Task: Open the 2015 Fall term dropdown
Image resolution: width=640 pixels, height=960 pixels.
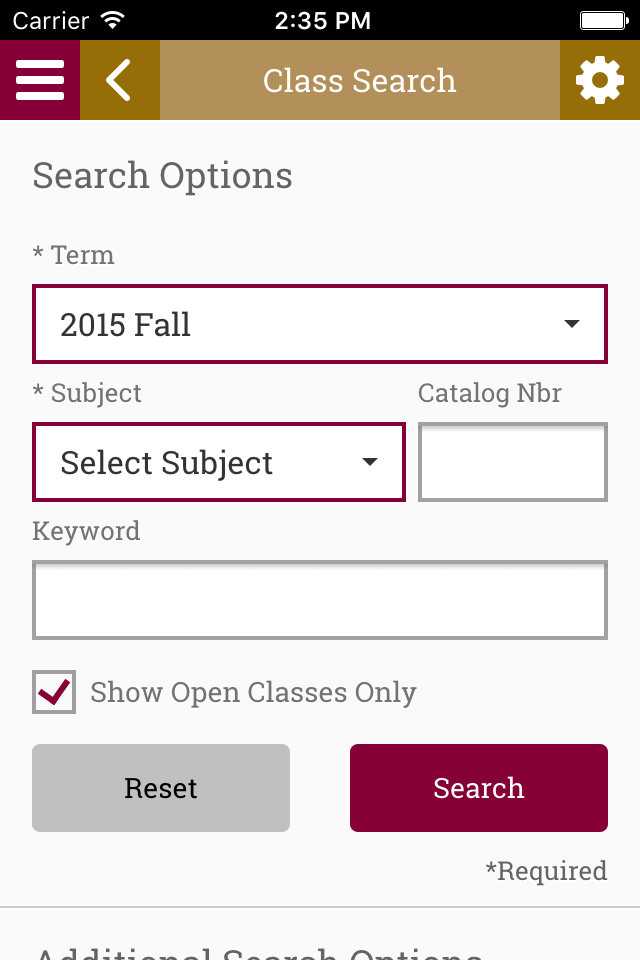Action: click(320, 324)
